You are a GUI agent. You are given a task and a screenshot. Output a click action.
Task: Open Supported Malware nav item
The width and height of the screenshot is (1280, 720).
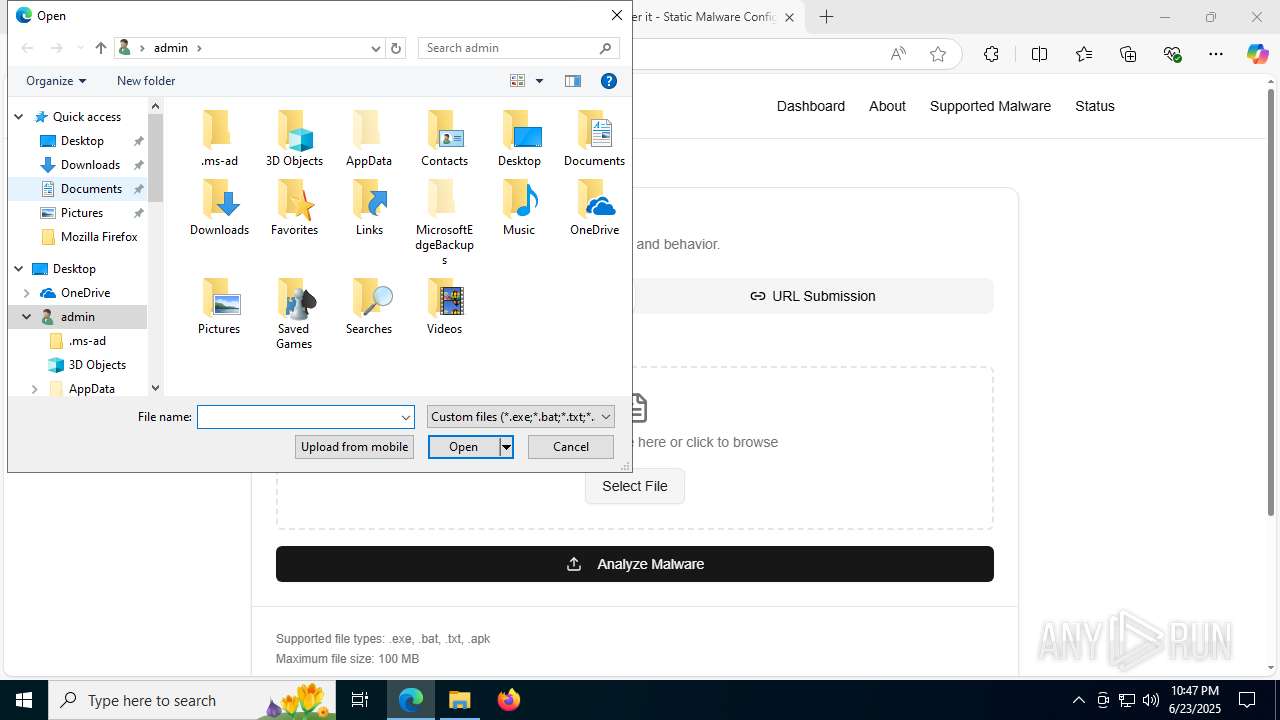(x=990, y=106)
